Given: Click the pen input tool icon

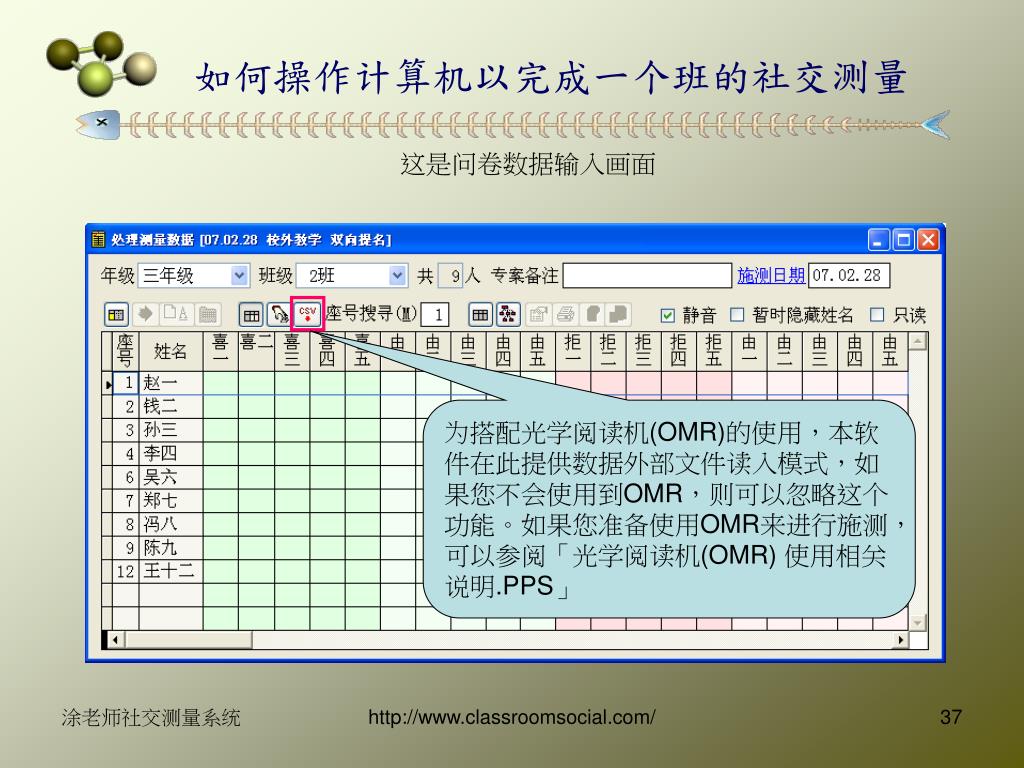Looking at the screenshot, I should [280, 315].
